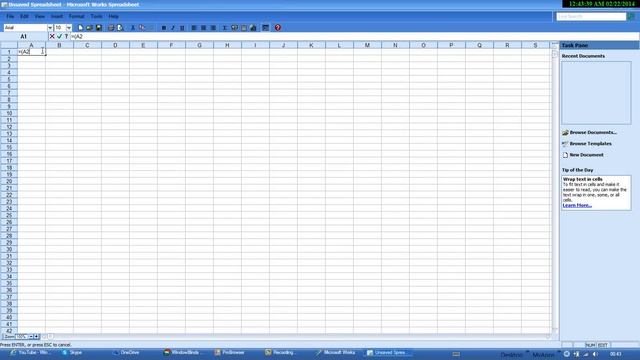Open the Tools menu
The height and width of the screenshot is (360, 640).
[x=96, y=16]
